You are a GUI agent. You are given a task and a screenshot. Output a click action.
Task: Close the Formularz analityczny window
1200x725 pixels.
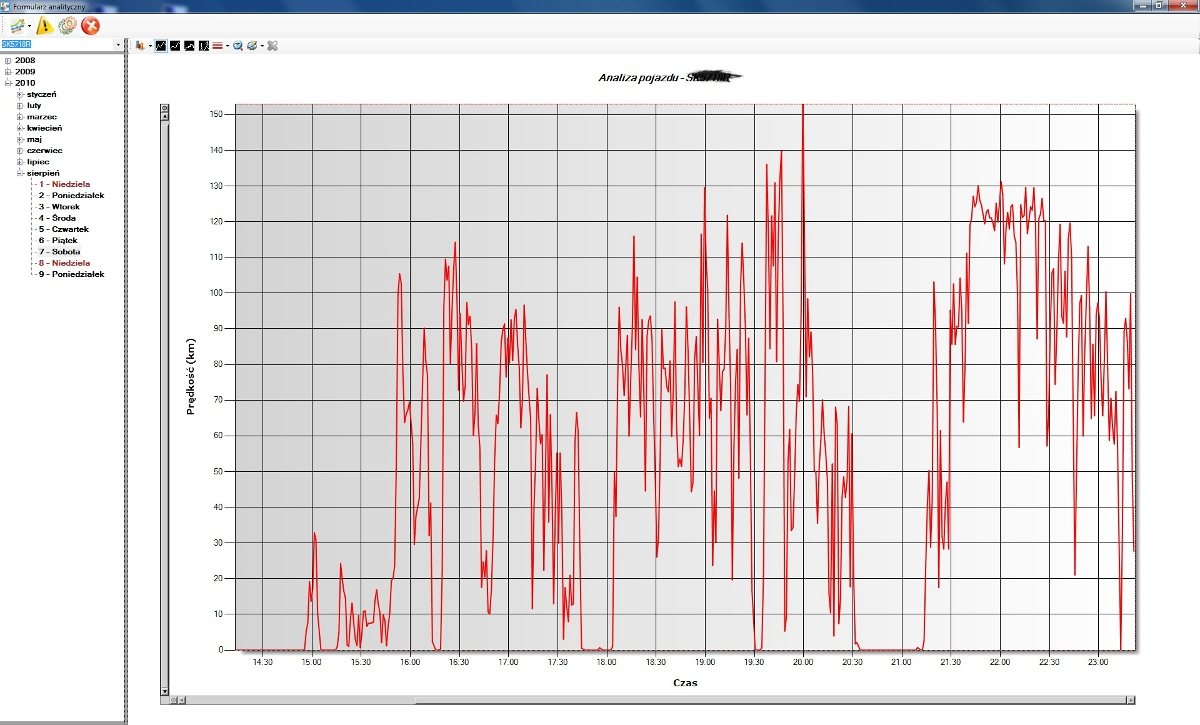(1183, 5)
